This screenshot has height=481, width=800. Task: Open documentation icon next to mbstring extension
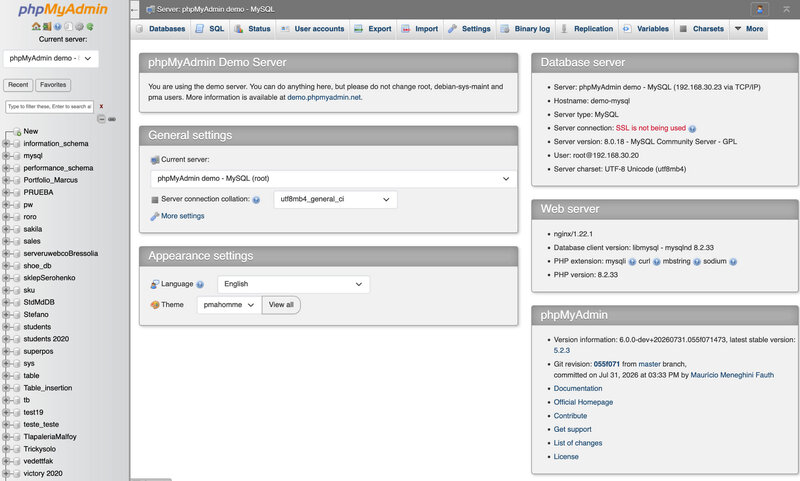pos(696,262)
